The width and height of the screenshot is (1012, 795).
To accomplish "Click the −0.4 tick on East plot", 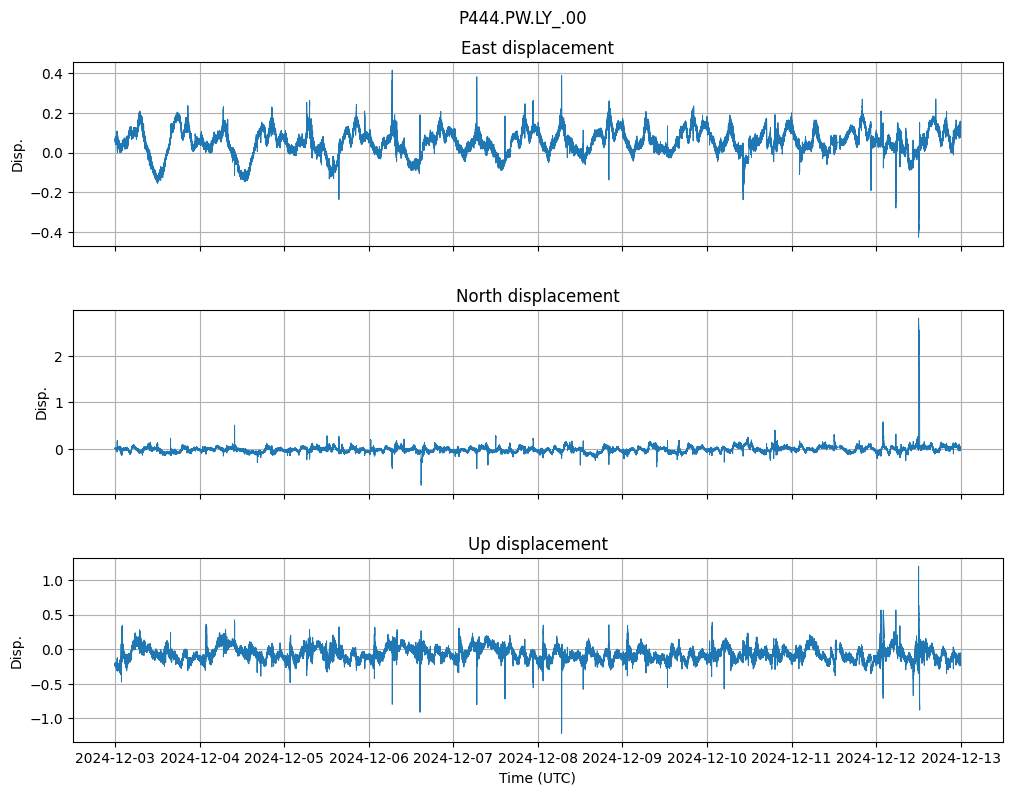I will 48,233.
